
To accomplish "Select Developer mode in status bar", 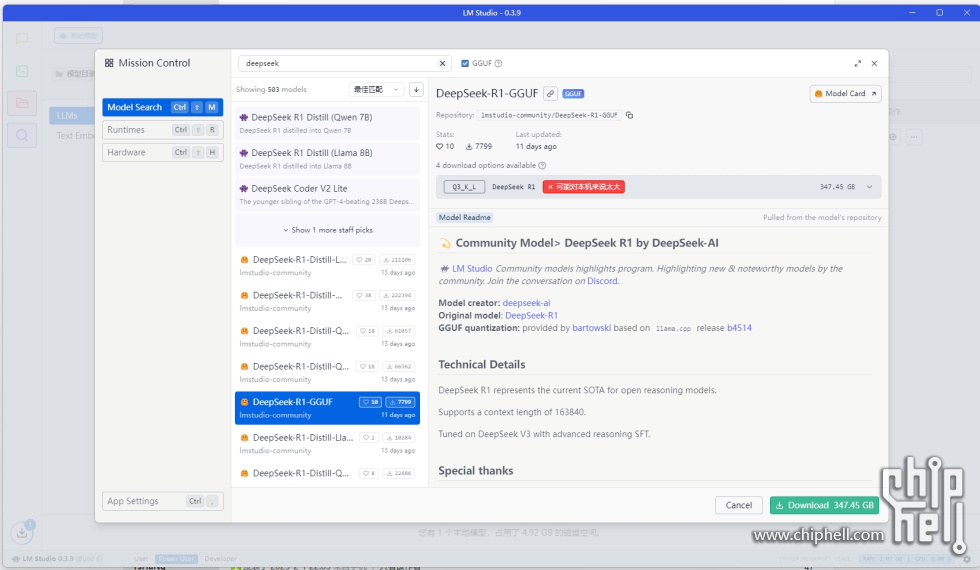I will (221, 559).
